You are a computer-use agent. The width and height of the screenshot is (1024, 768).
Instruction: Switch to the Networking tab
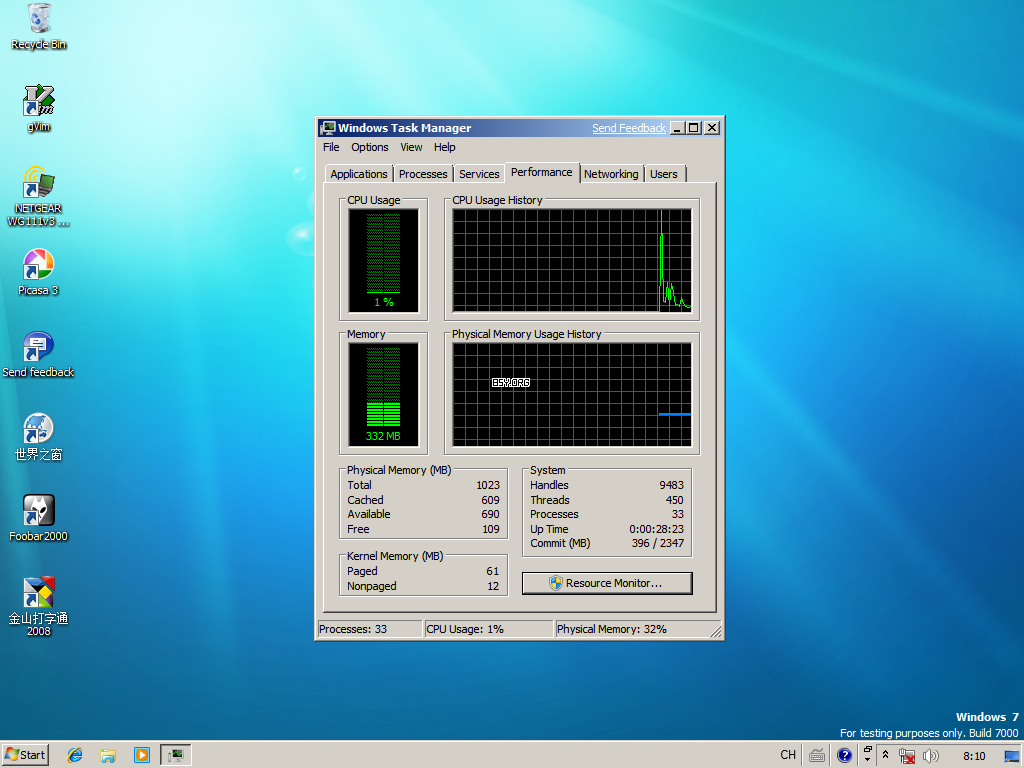[611, 174]
